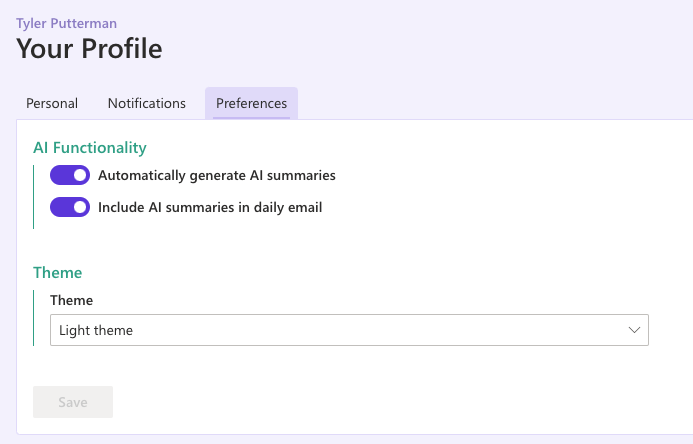Click the 'Light theme' text in combo box
The height and width of the screenshot is (444, 693).
96,330
